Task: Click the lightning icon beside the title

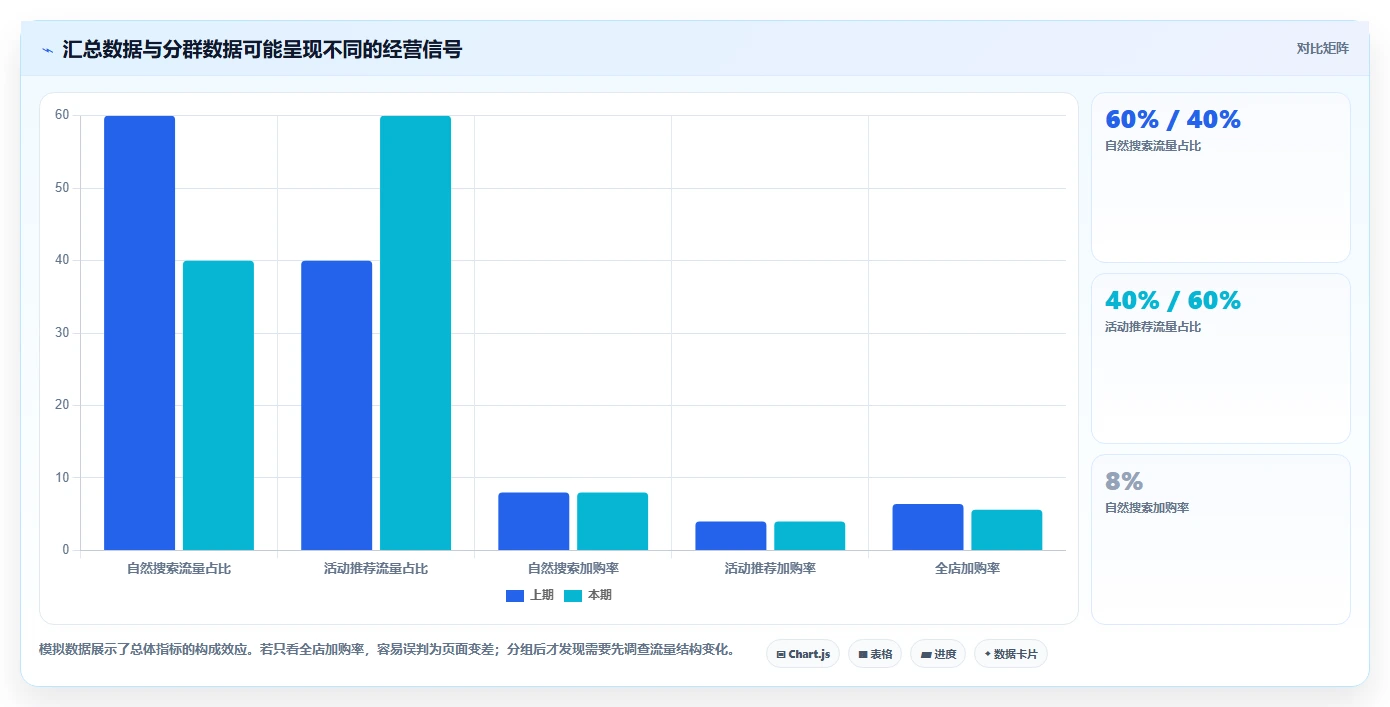Action: 48,50
